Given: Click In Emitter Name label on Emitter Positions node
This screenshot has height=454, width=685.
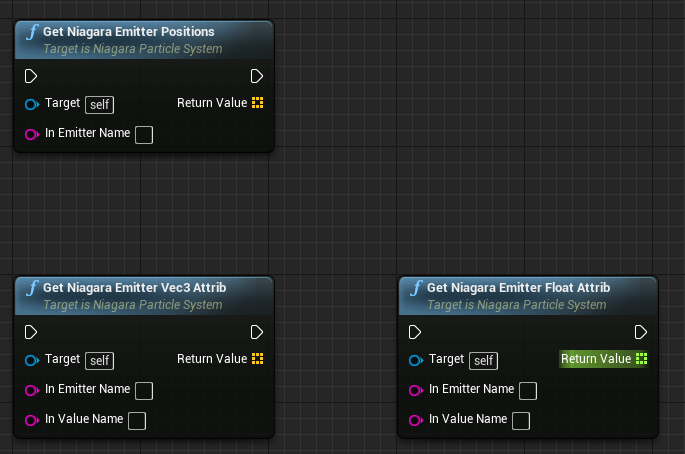Looking at the screenshot, I should [87, 133].
